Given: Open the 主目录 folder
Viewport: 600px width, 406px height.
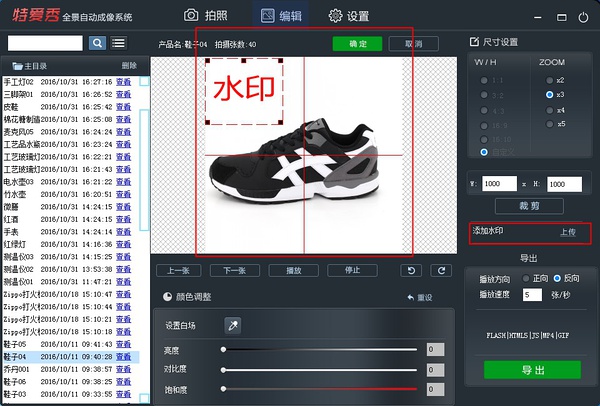Looking at the screenshot, I should pos(29,66).
